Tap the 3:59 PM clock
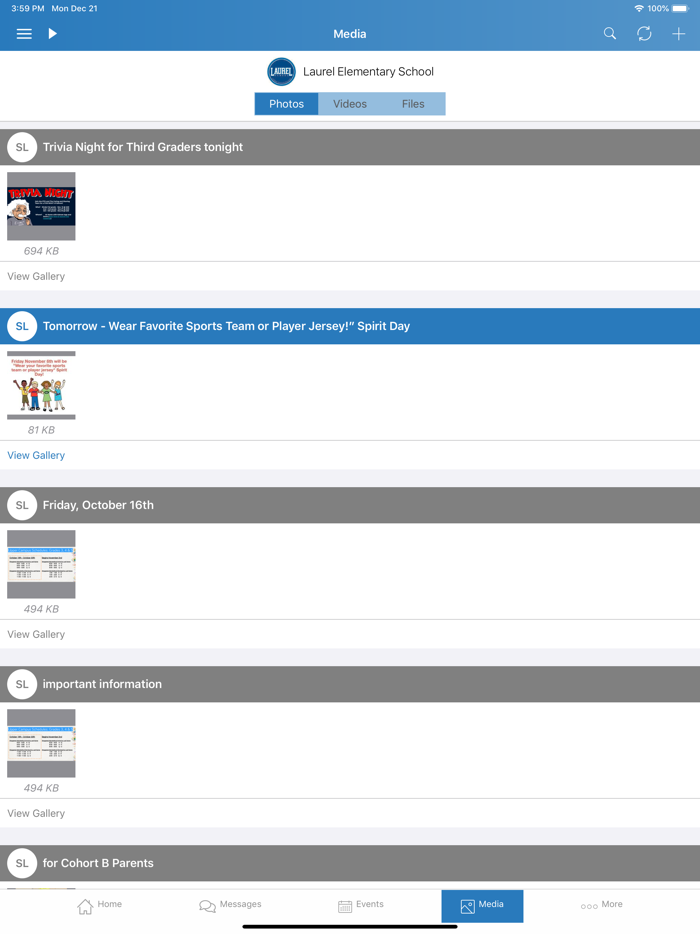The width and height of the screenshot is (700, 934). click(27, 8)
